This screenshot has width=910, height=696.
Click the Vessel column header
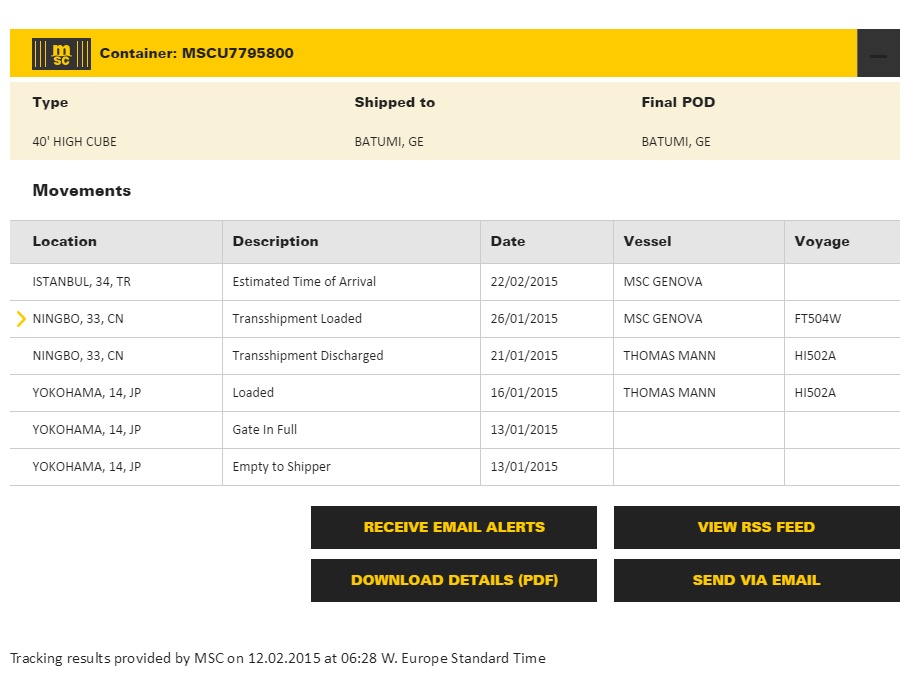click(x=648, y=242)
